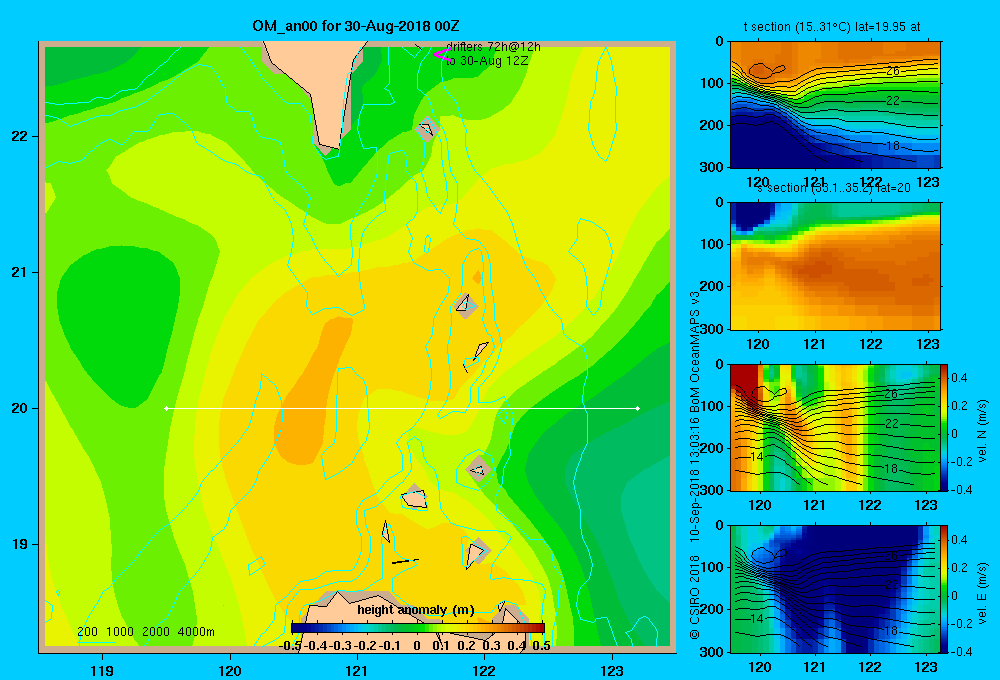Click the 'vel. N (m/s)' colour scale bar
1000x680 pixels.
pyautogui.click(x=945, y=427)
